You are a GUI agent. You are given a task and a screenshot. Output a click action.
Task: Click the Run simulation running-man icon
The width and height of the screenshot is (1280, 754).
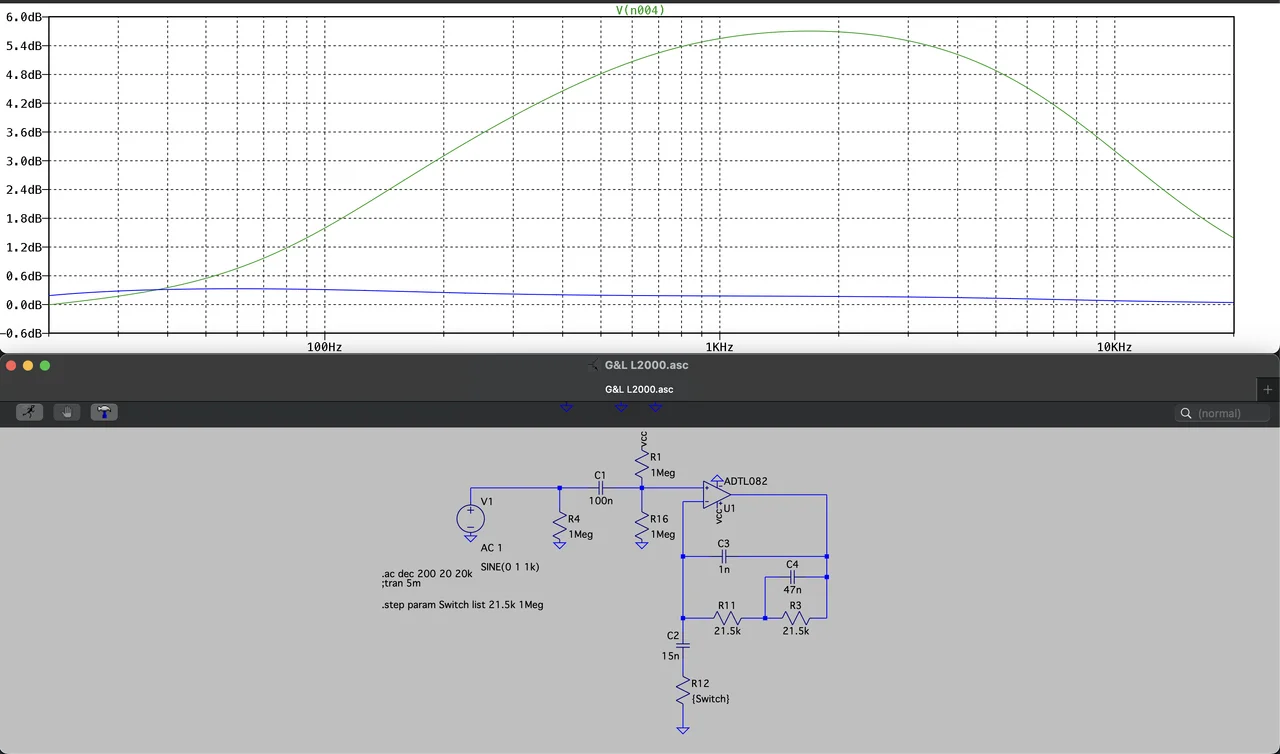tap(29, 412)
